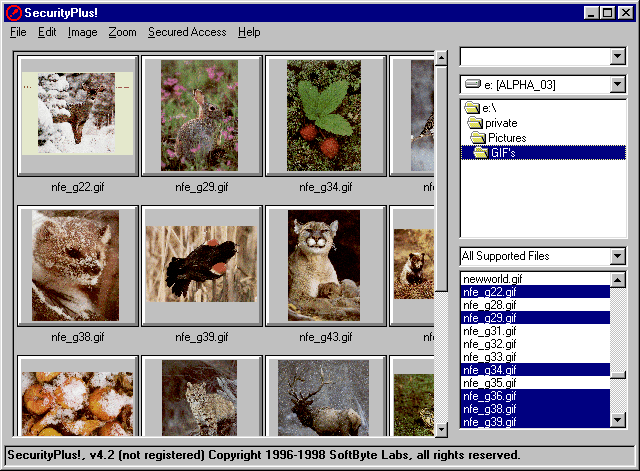
Task: Minimize the SecurityPlus! window
Action: 591,13
